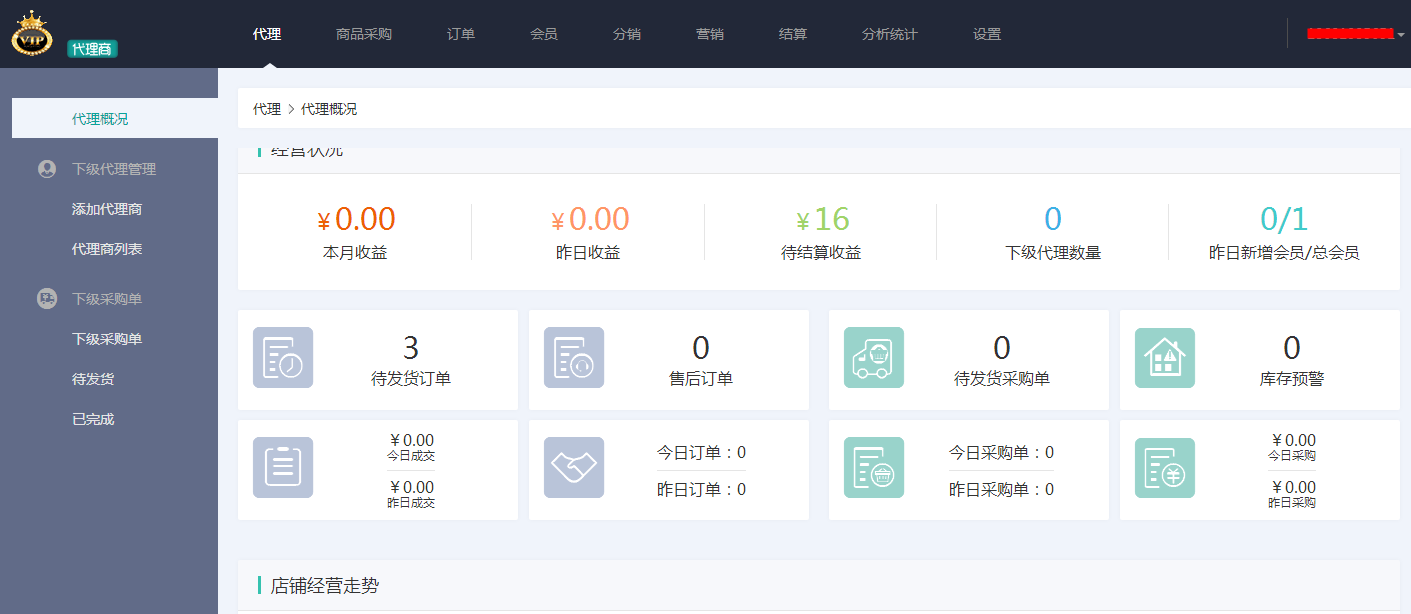
Task: Click the 今日采购 yen document icon
Action: [x=1165, y=468]
